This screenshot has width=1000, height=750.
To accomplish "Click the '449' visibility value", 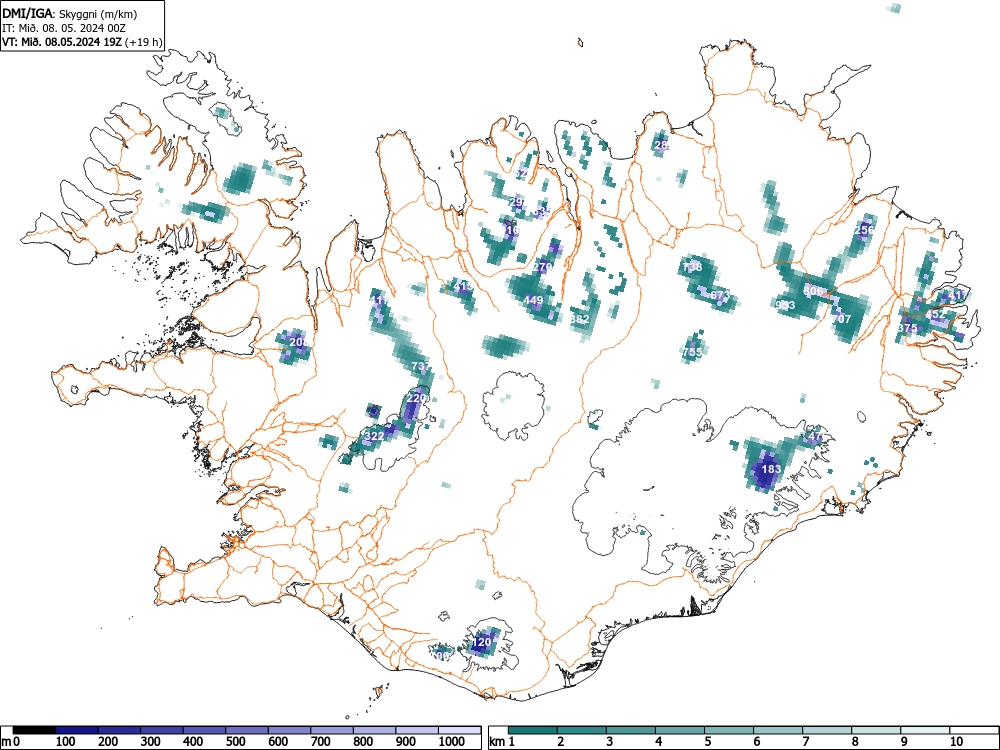I will pos(533,300).
